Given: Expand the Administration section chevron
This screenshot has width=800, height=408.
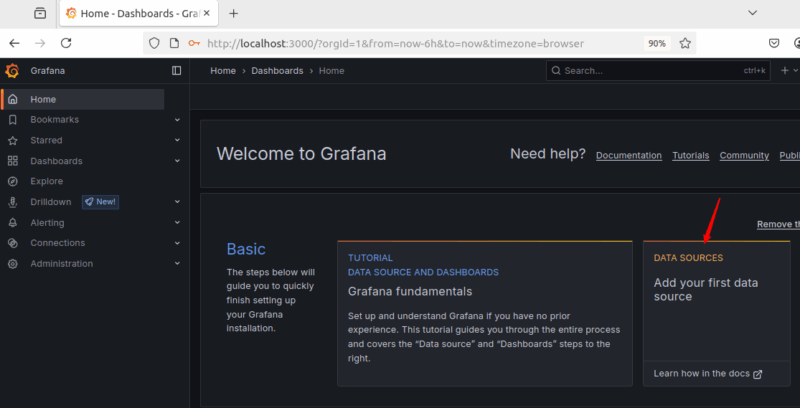Looking at the screenshot, I should pos(177,264).
